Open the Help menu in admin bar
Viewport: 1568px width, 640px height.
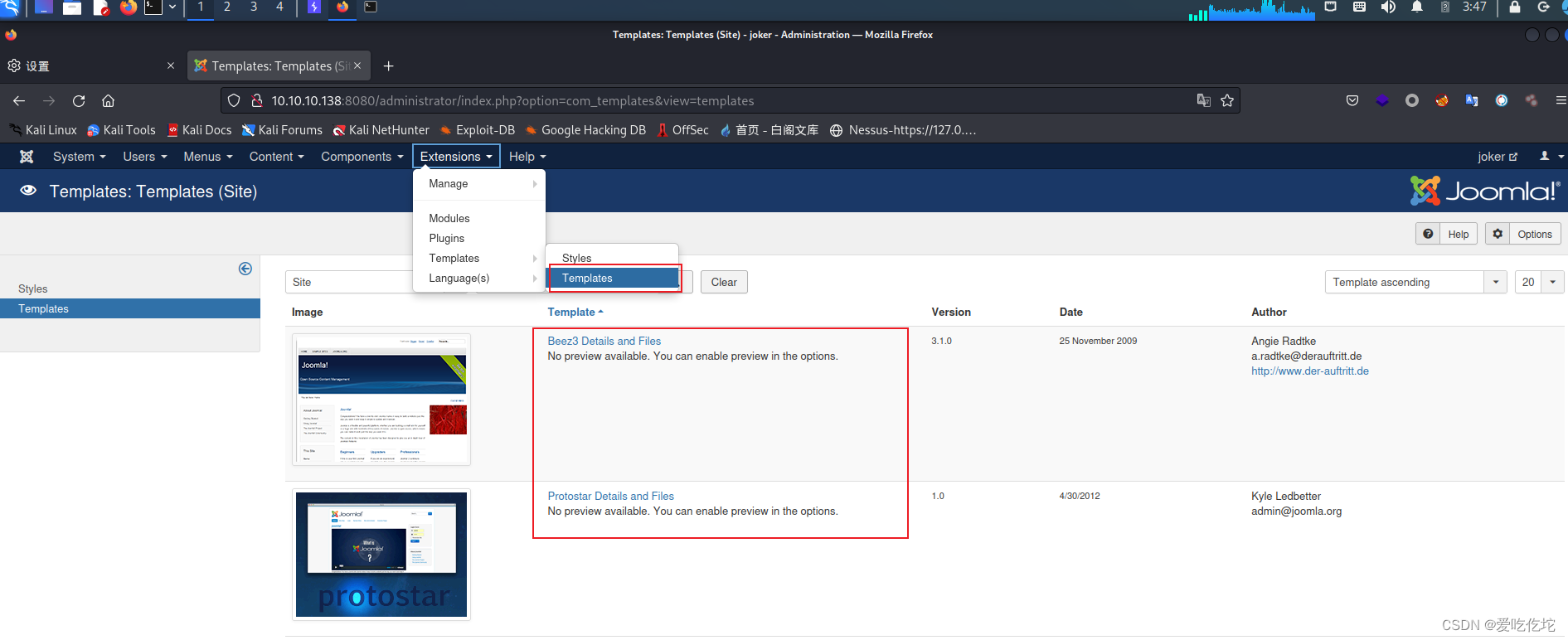[527, 157]
